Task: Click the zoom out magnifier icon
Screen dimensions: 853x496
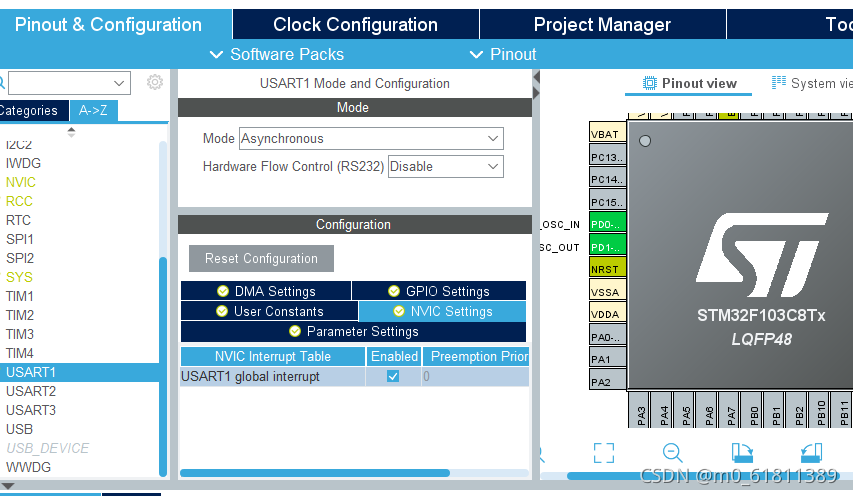Action: click(672, 452)
